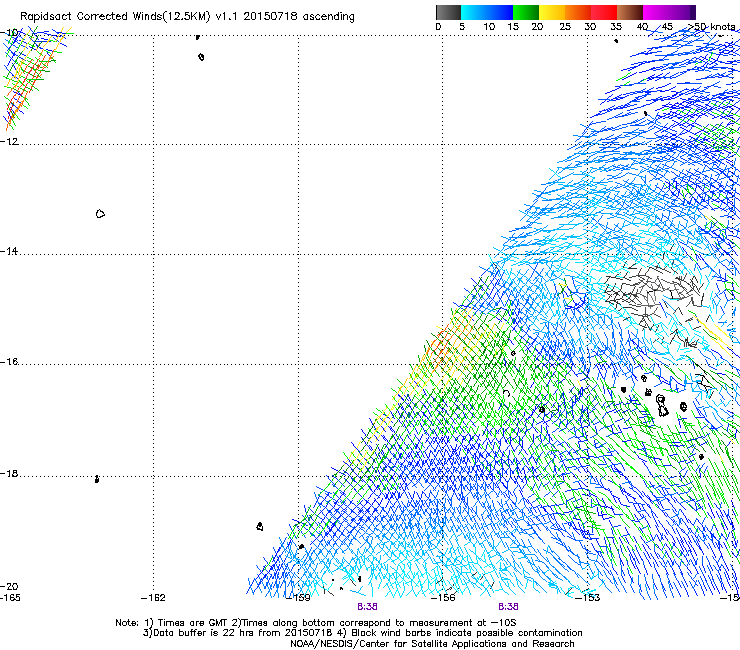This screenshot has width=740, height=650.
Task: Click the legend number 25
Action: (x=565, y=27)
